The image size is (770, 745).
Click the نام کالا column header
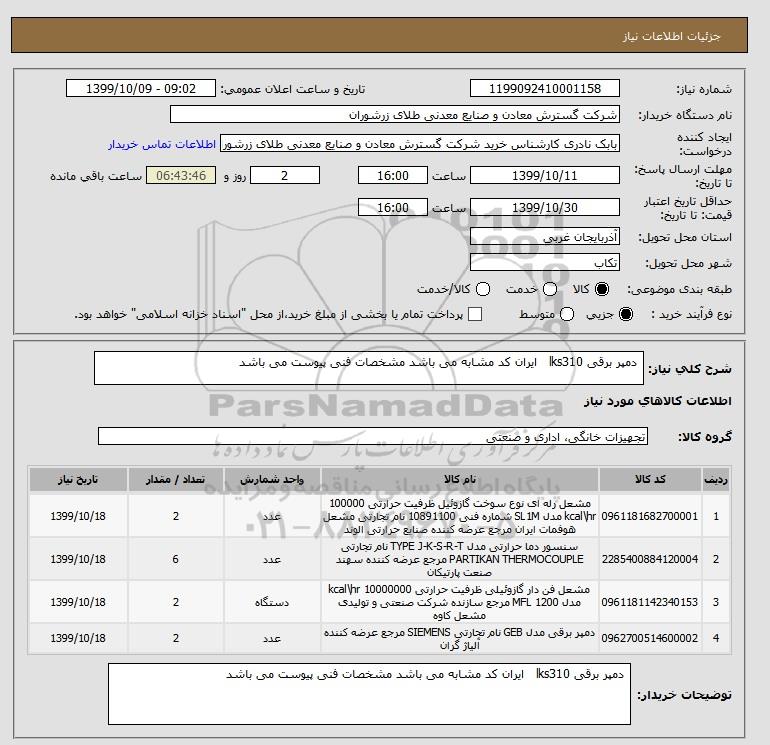tap(460, 479)
